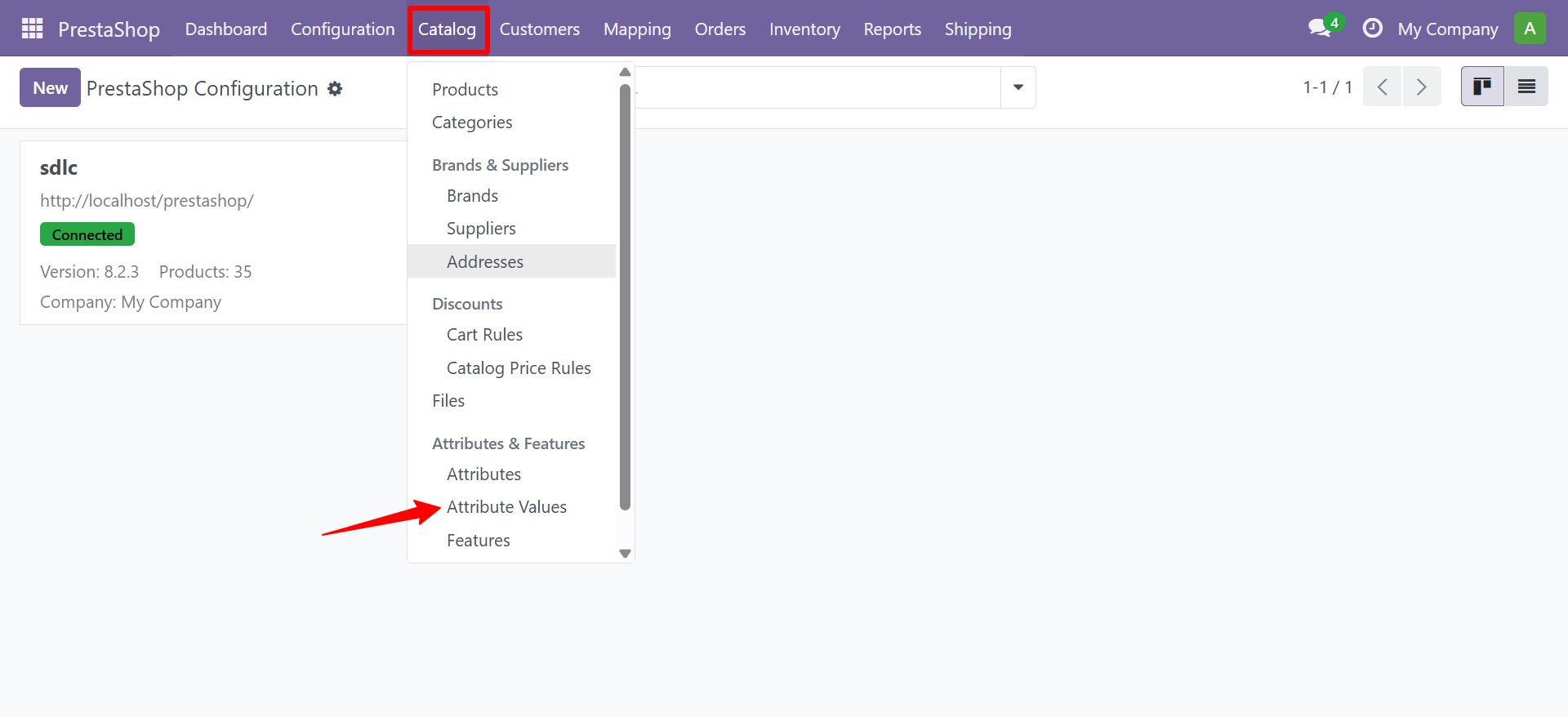The width and height of the screenshot is (1568, 717).
Task: Choose Products in the Catalog menu
Action: [465, 90]
